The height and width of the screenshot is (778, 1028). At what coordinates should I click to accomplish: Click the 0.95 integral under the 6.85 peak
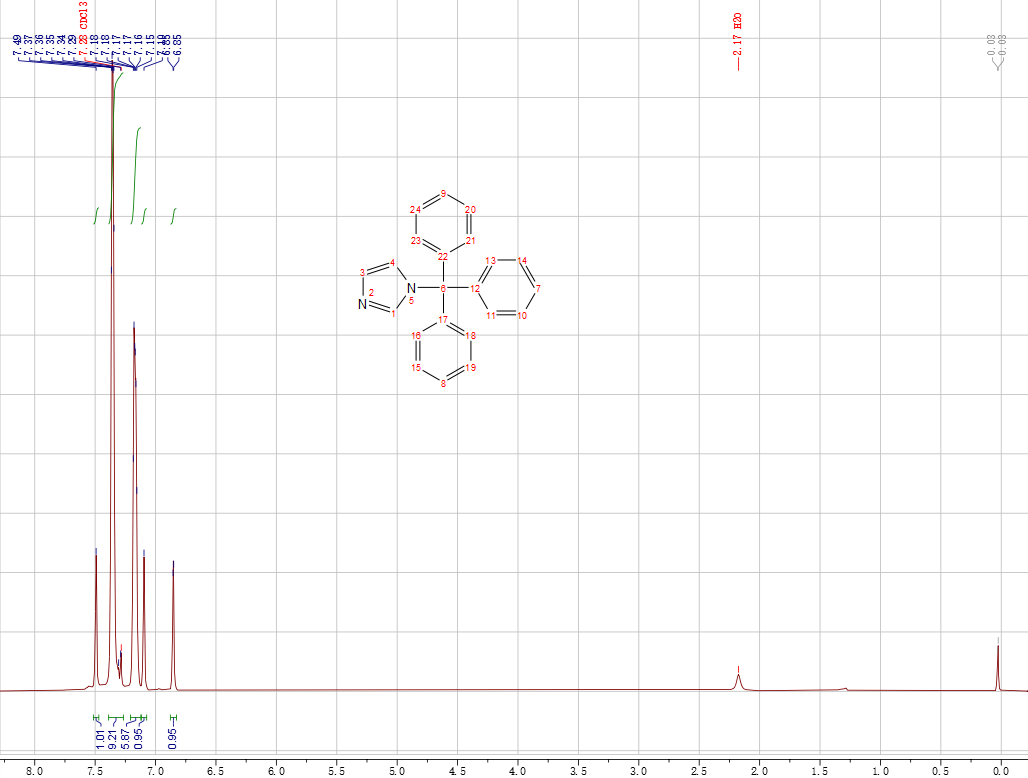coord(173,739)
